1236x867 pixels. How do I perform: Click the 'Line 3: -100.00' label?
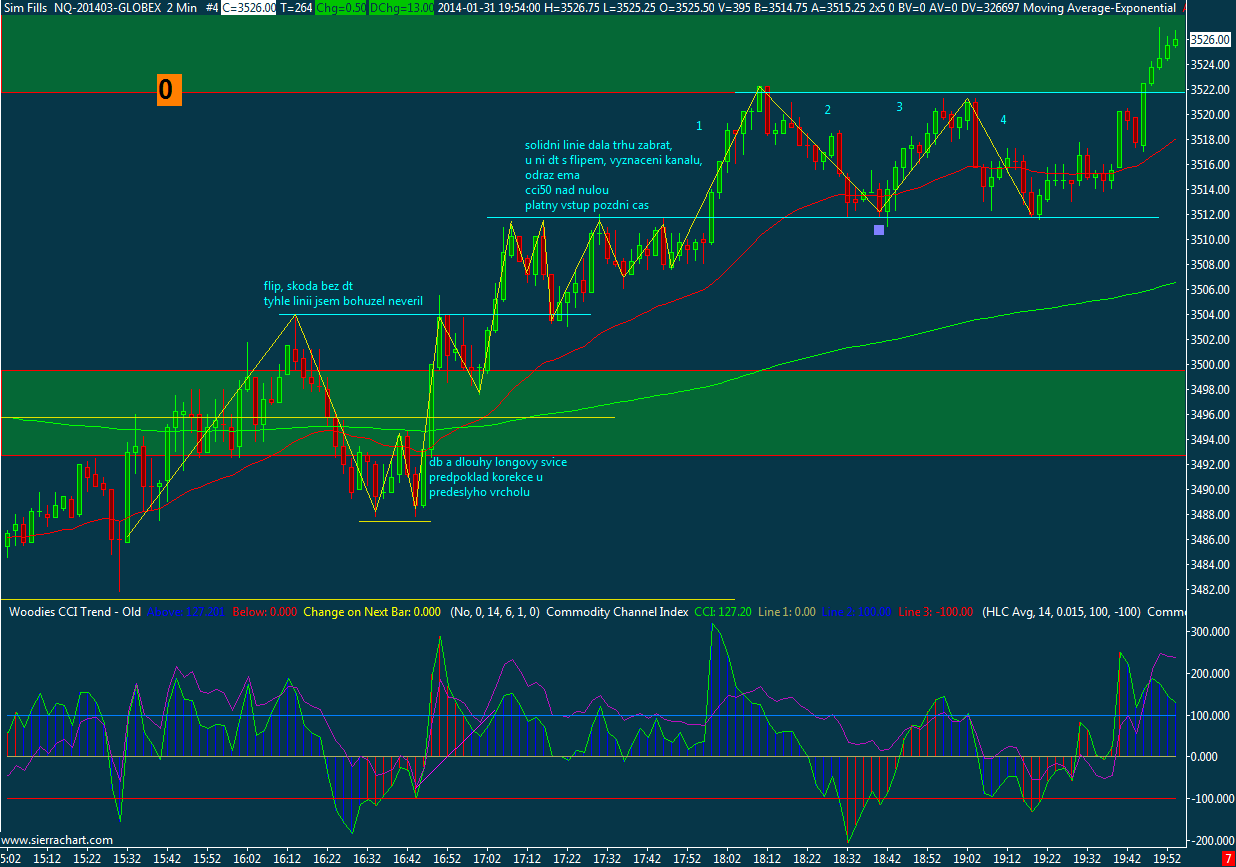tap(935, 611)
